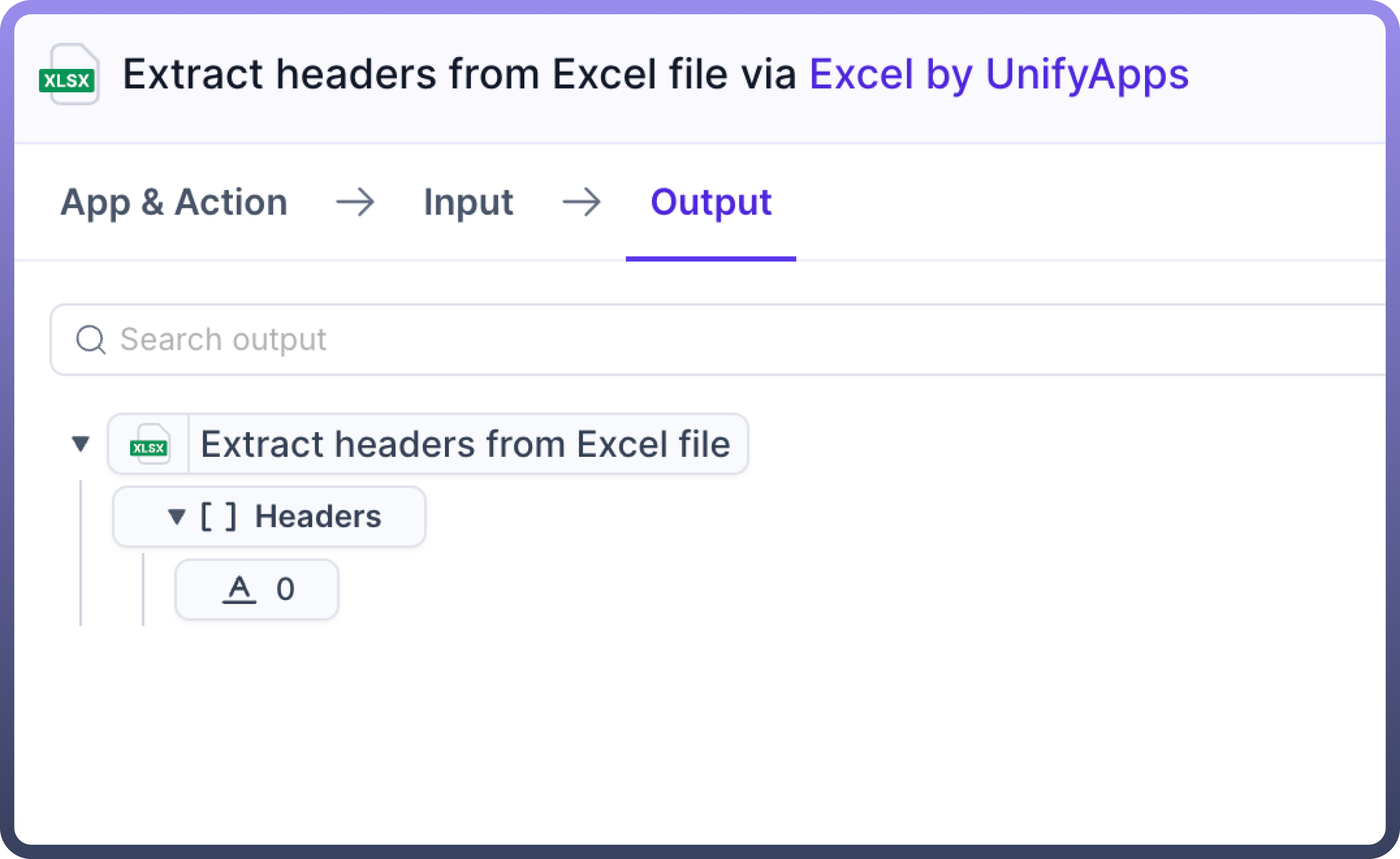Click the purple underline below the Output tab
The image size is (1400, 859).
coord(710,259)
